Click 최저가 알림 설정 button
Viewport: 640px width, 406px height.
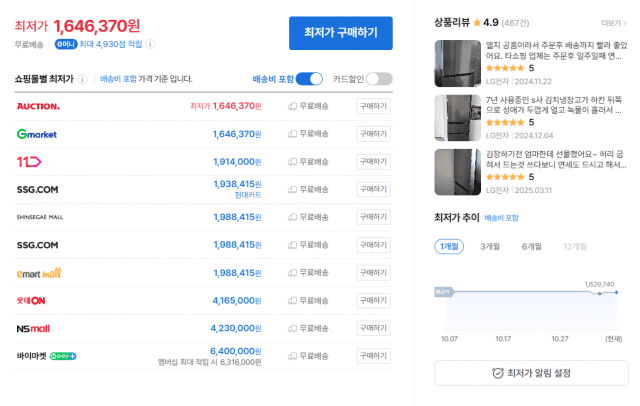click(x=531, y=373)
